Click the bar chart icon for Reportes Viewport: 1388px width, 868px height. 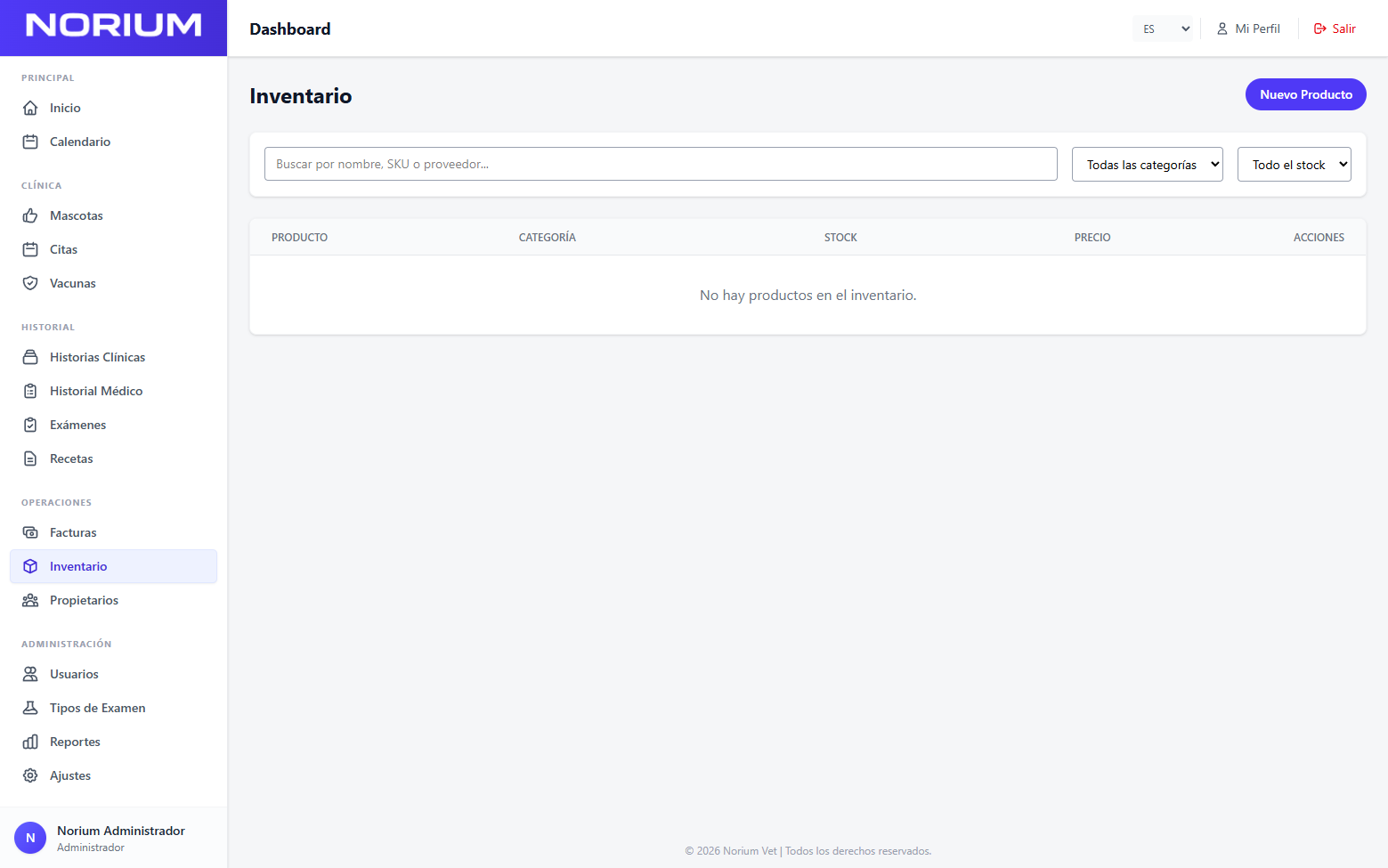[30, 742]
